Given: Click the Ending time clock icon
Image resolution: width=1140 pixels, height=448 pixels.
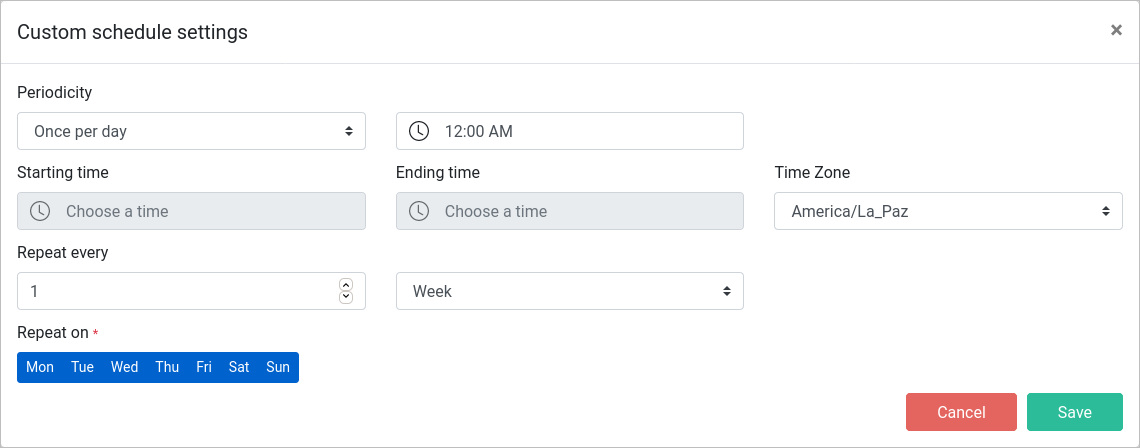Looking at the screenshot, I should (x=419, y=211).
